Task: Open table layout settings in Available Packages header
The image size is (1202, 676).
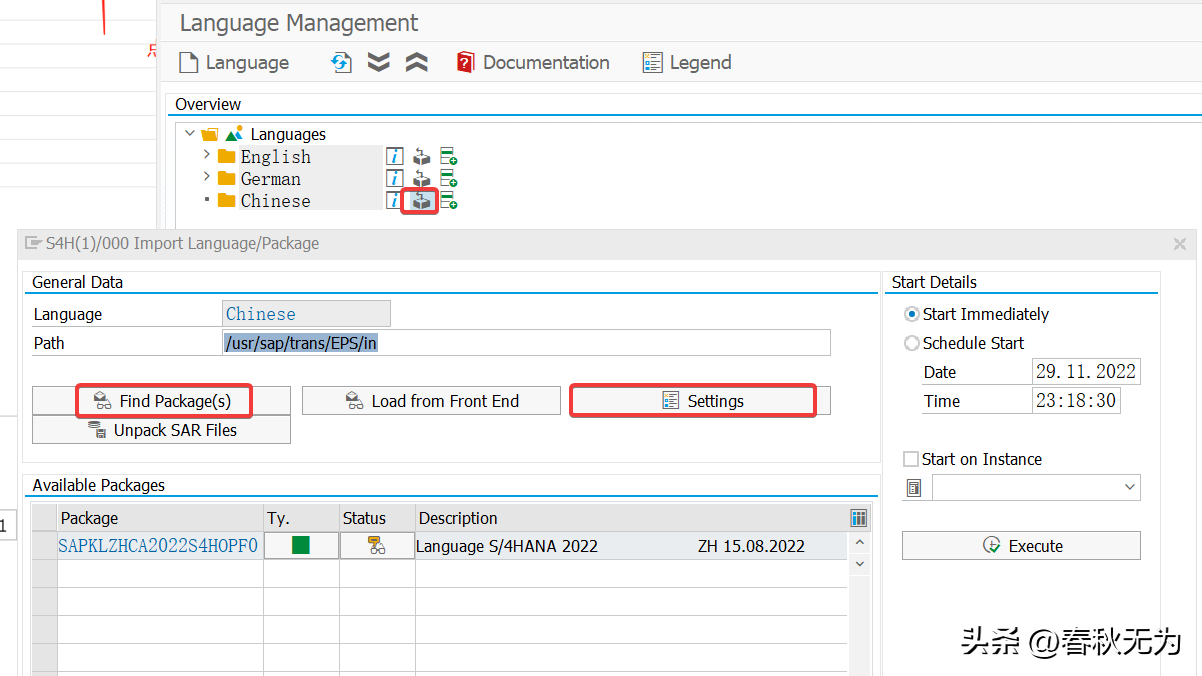Action: tap(858, 517)
